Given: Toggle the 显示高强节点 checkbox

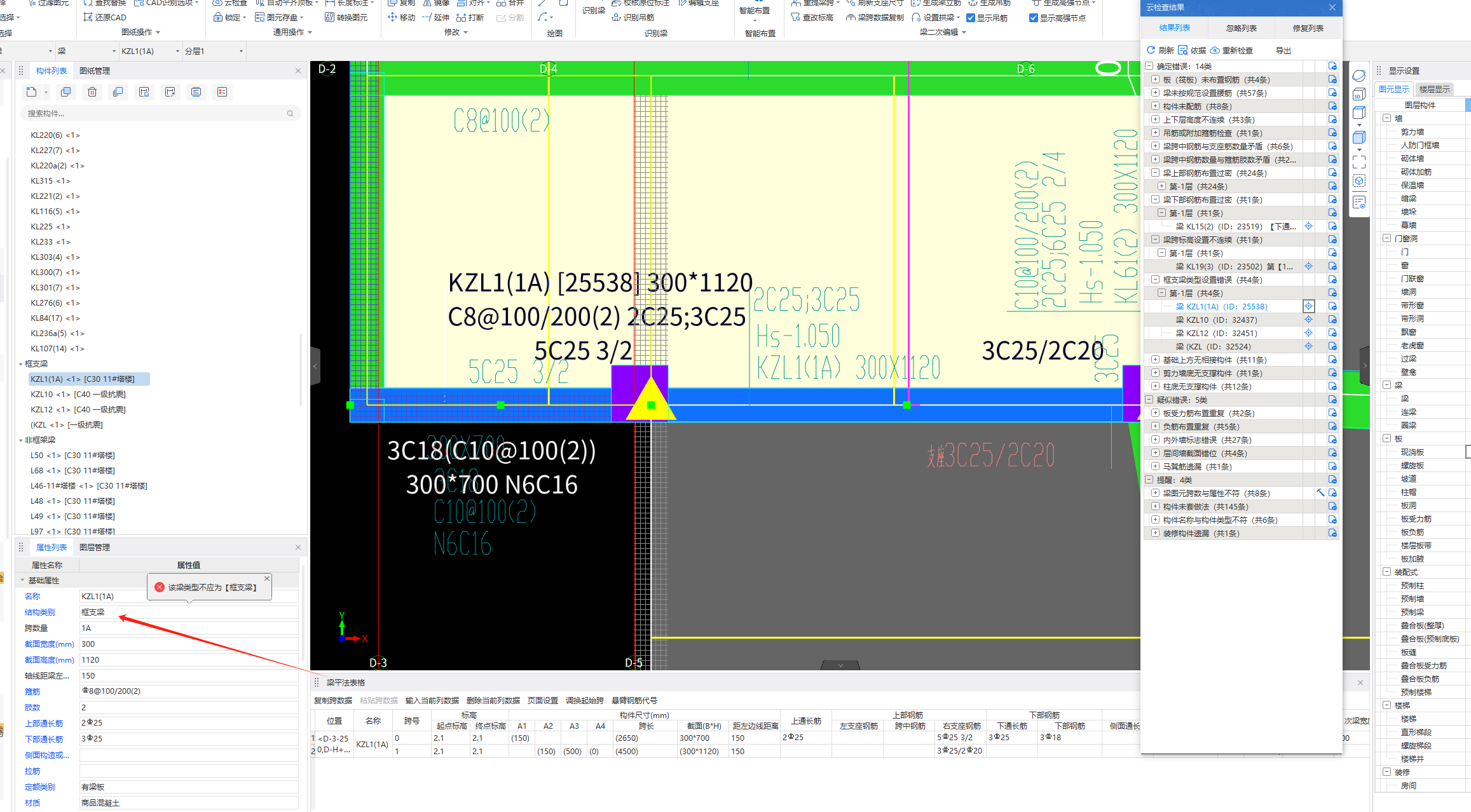Looking at the screenshot, I should tap(1034, 18).
